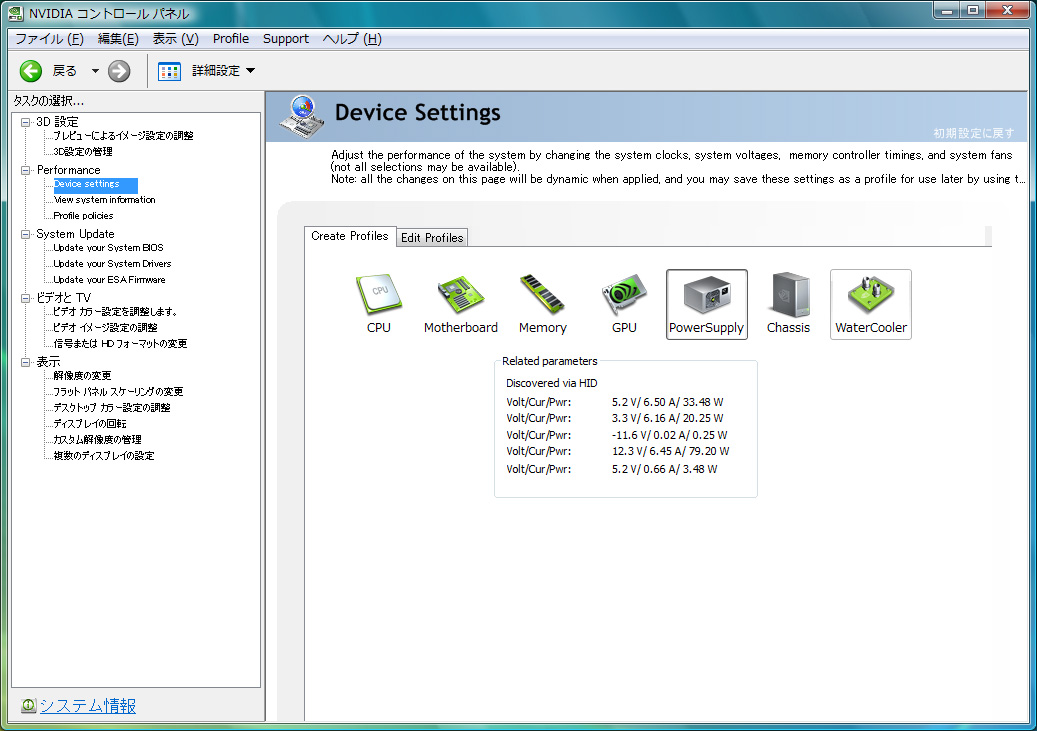Screen dimensions: 1037x731
Task: Open the 編集(E) menu
Action: (118, 39)
